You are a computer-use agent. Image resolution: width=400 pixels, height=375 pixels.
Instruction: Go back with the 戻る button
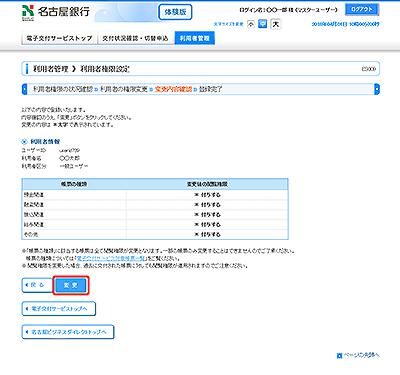coord(37,285)
